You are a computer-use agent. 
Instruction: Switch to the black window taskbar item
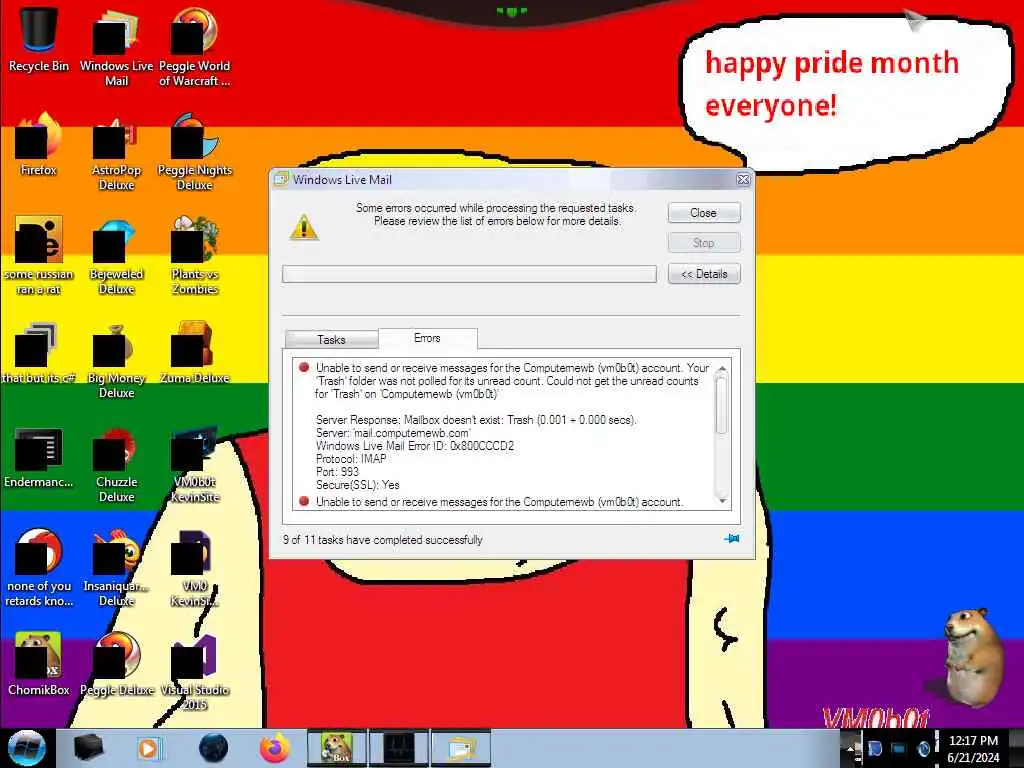(399, 748)
